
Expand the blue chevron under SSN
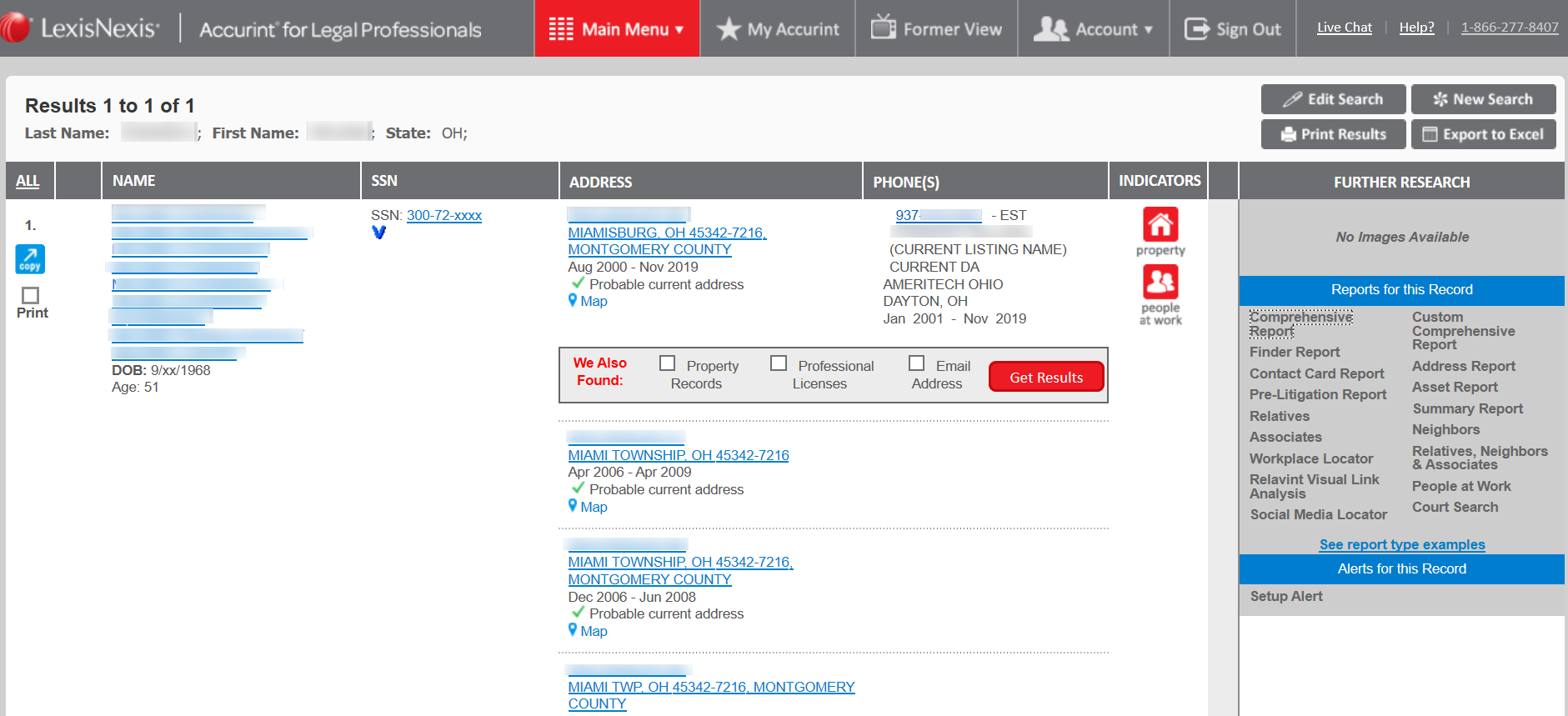click(379, 233)
